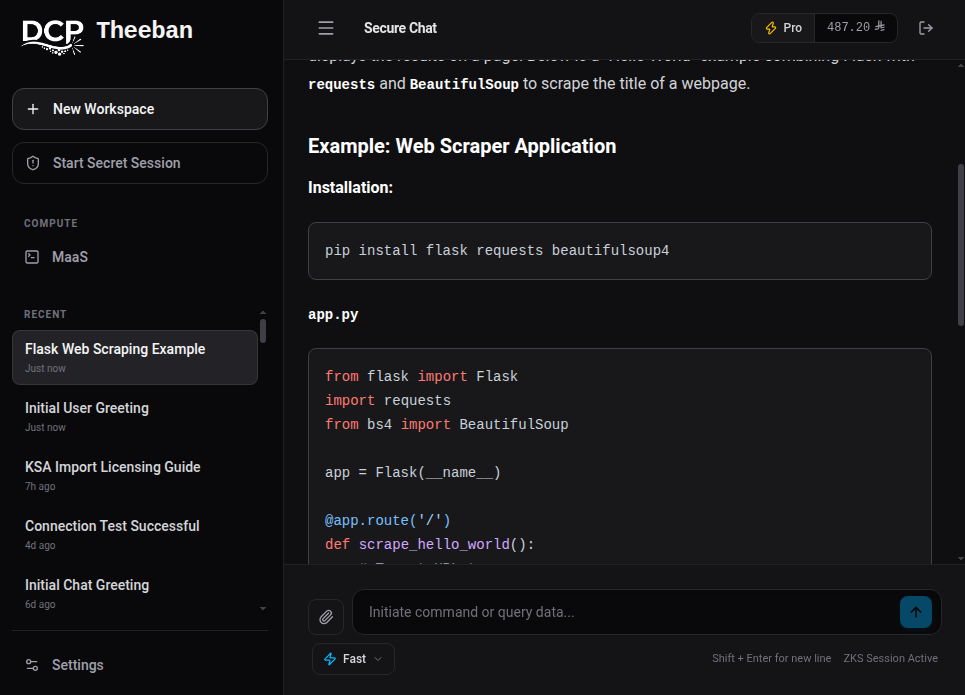This screenshot has height=695, width=965.
Task: Start Secret Session
Action: pos(140,163)
